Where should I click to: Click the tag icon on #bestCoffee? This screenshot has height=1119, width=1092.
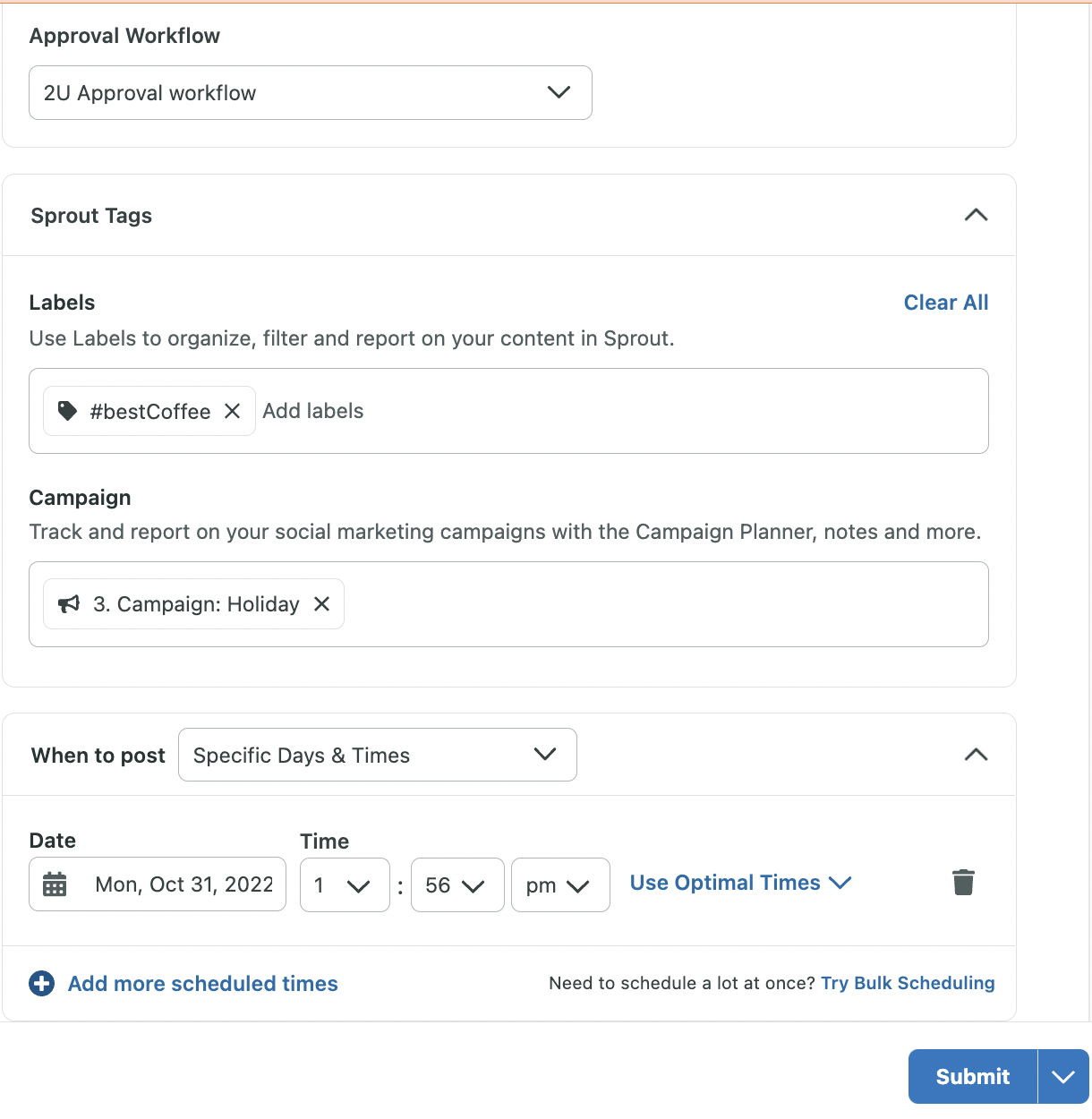coord(67,411)
